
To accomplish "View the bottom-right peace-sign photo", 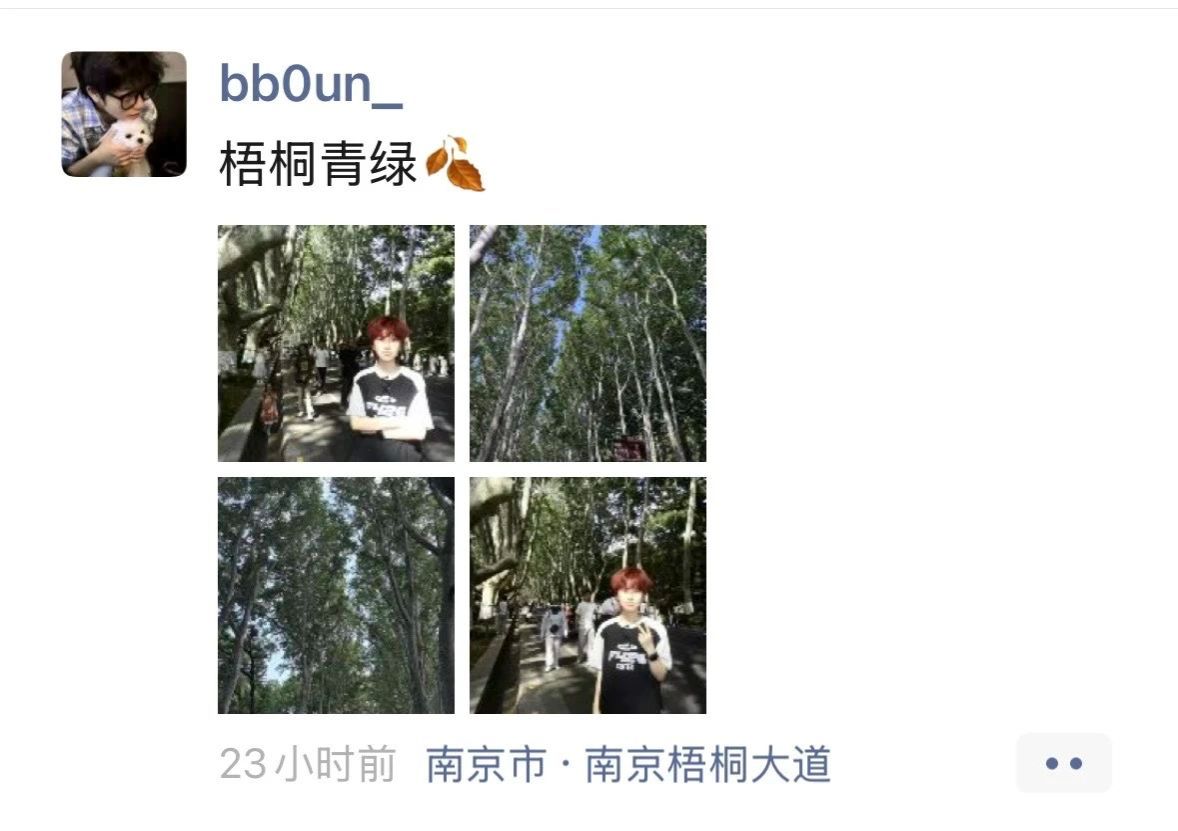I will coord(587,595).
